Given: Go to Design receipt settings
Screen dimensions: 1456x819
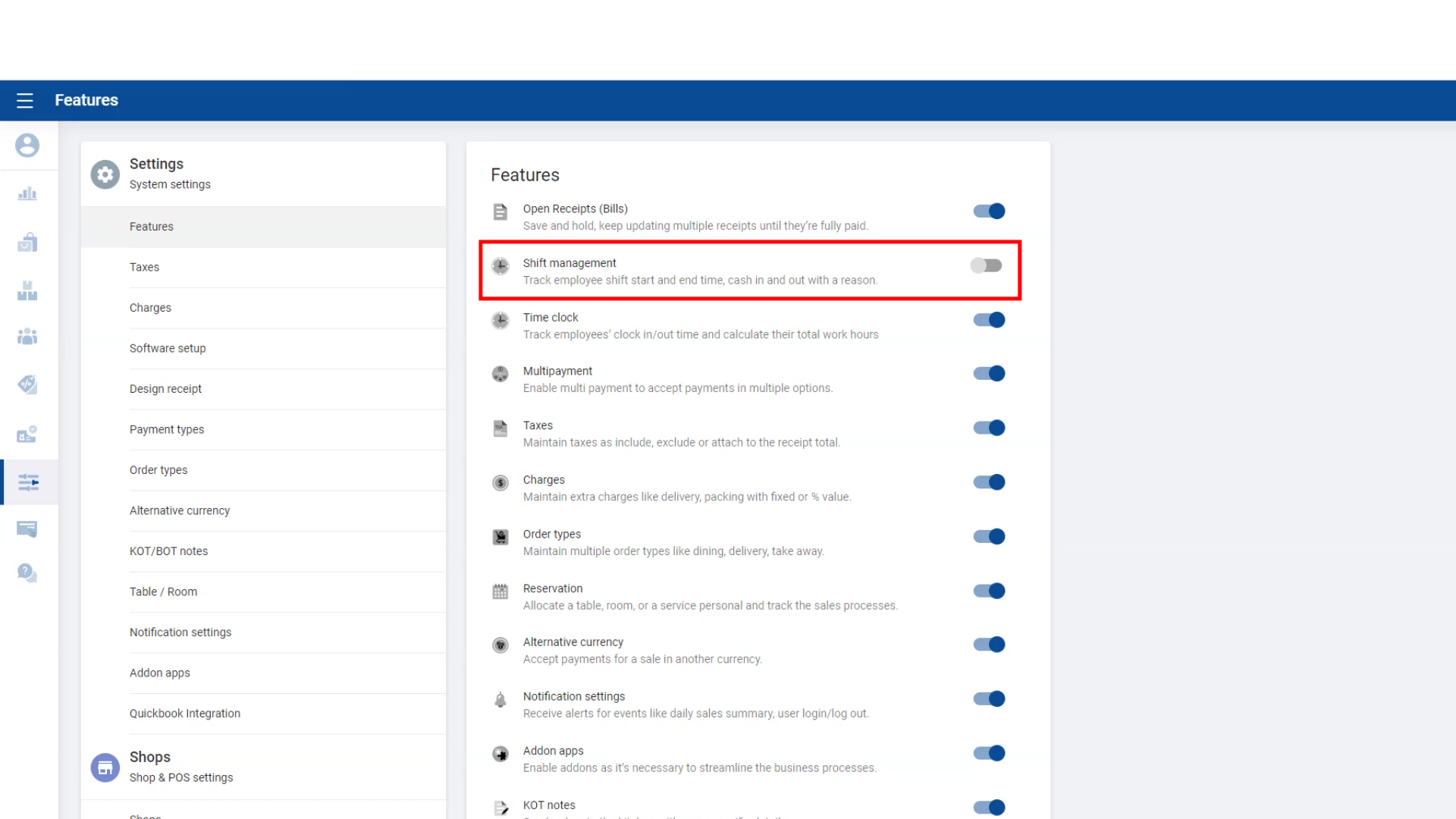Looking at the screenshot, I should click(x=165, y=389).
